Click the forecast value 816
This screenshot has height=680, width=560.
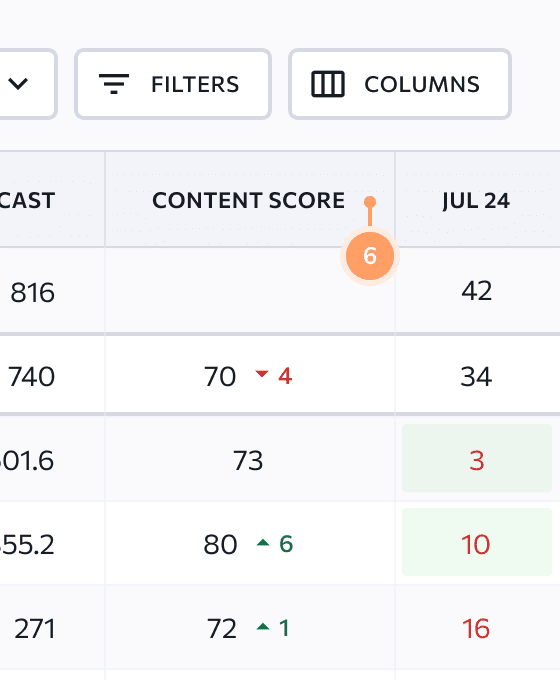pos(33,293)
